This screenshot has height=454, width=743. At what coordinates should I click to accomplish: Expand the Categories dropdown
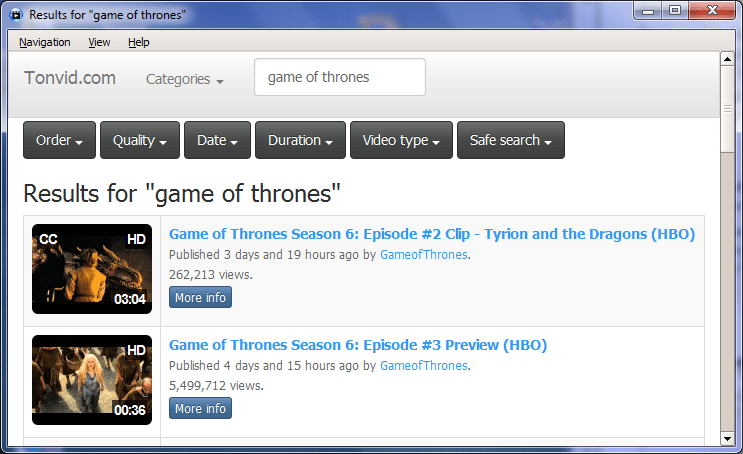(184, 79)
